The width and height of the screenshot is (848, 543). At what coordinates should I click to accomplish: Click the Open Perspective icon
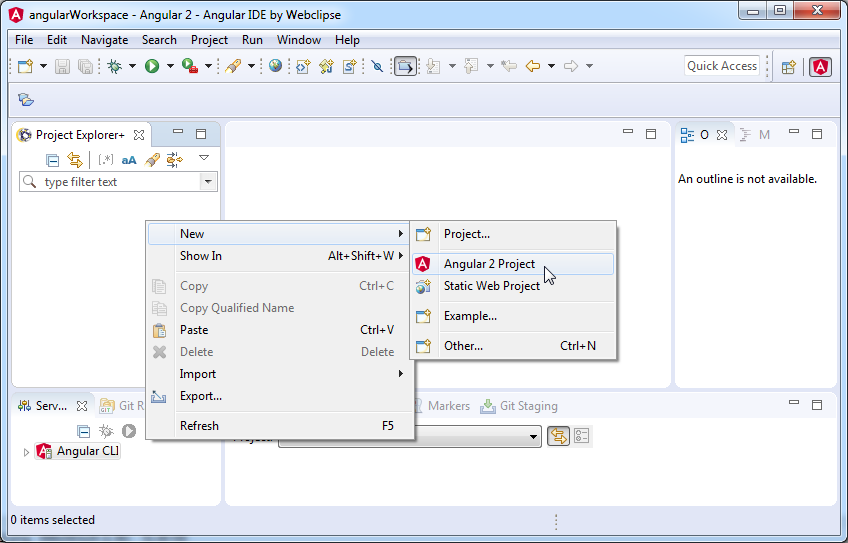(x=789, y=67)
